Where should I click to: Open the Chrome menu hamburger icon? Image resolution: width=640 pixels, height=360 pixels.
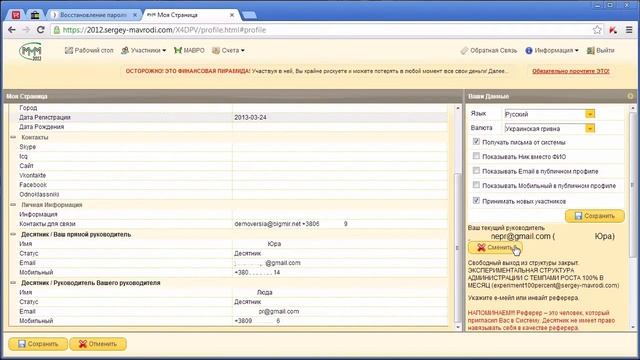point(629,30)
